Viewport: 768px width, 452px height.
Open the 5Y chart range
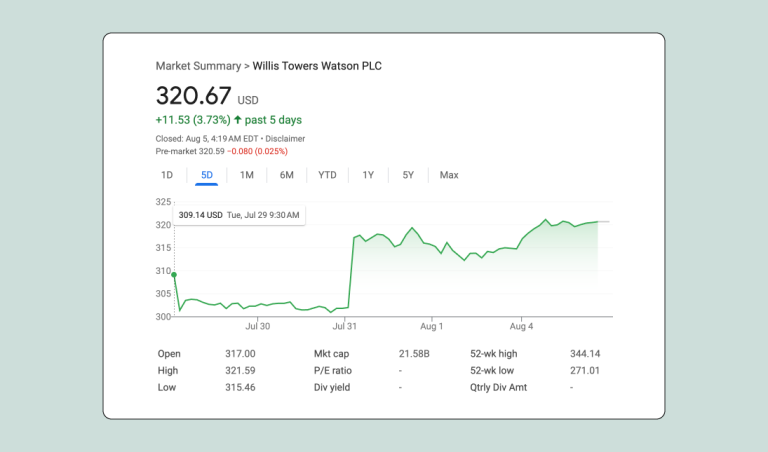[408, 175]
